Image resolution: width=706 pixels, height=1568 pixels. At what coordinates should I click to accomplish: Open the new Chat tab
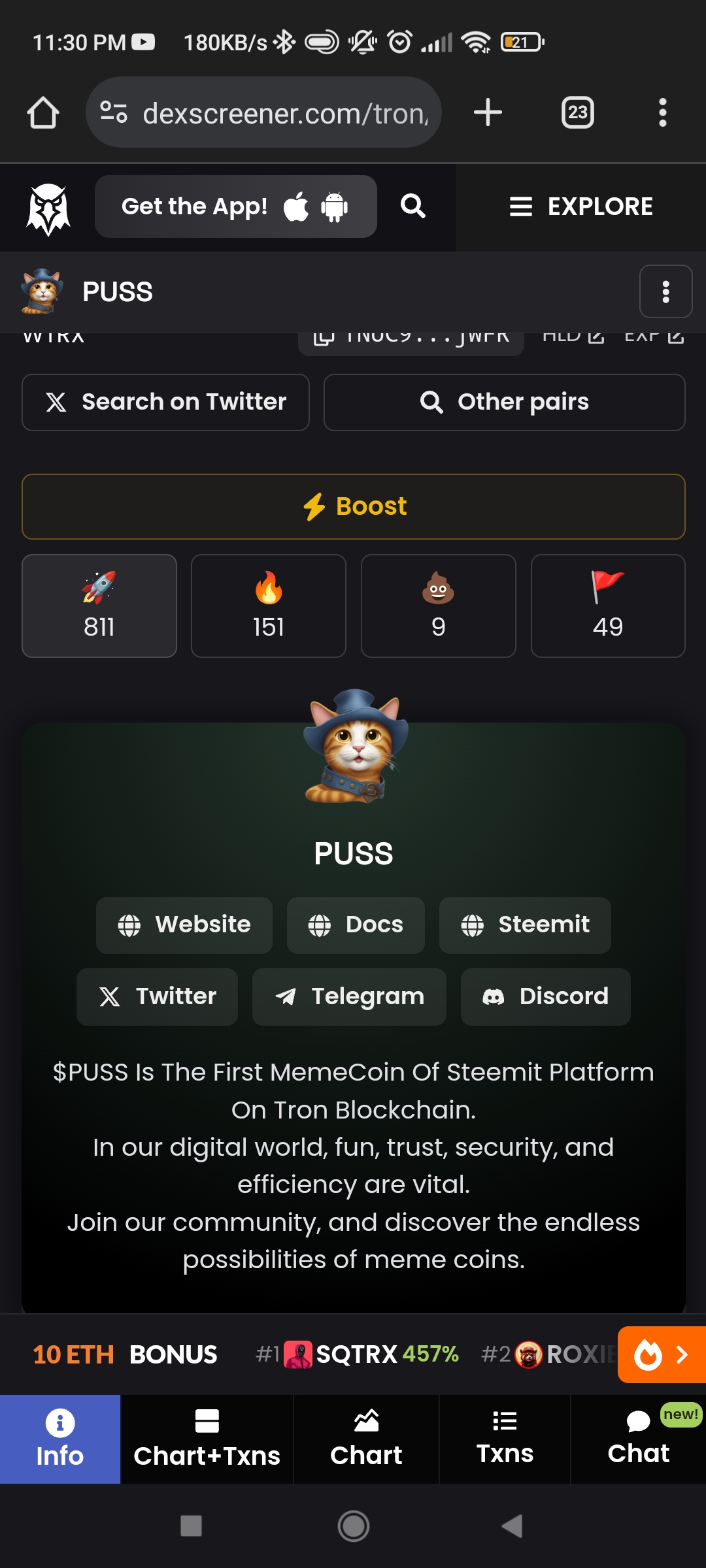pyautogui.click(x=639, y=1439)
